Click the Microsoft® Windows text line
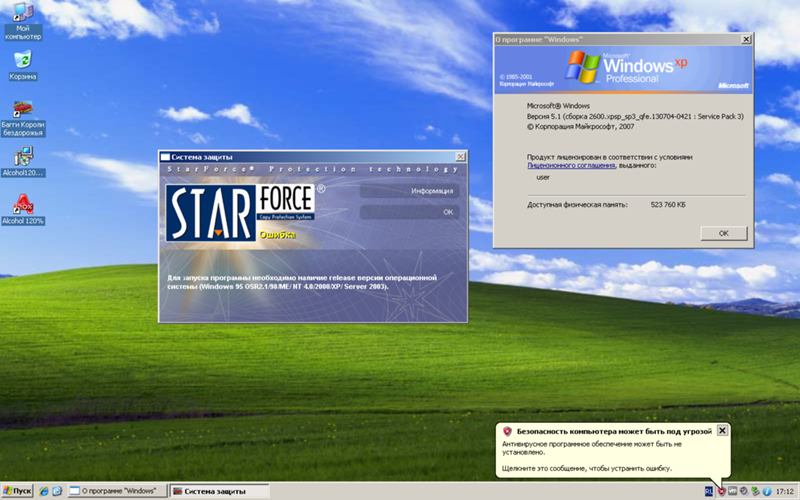This screenshot has width=800, height=500. click(x=558, y=106)
